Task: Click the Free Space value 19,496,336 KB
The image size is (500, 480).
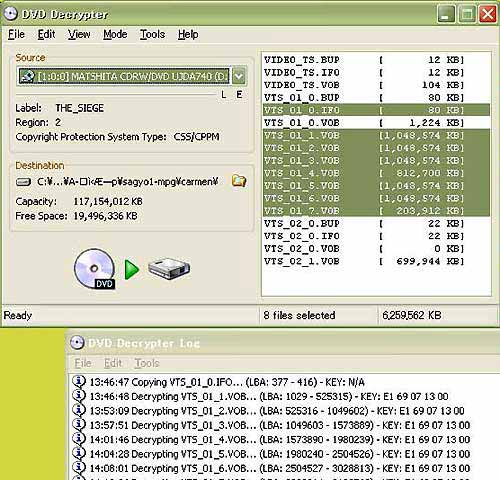Action: [105, 216]
